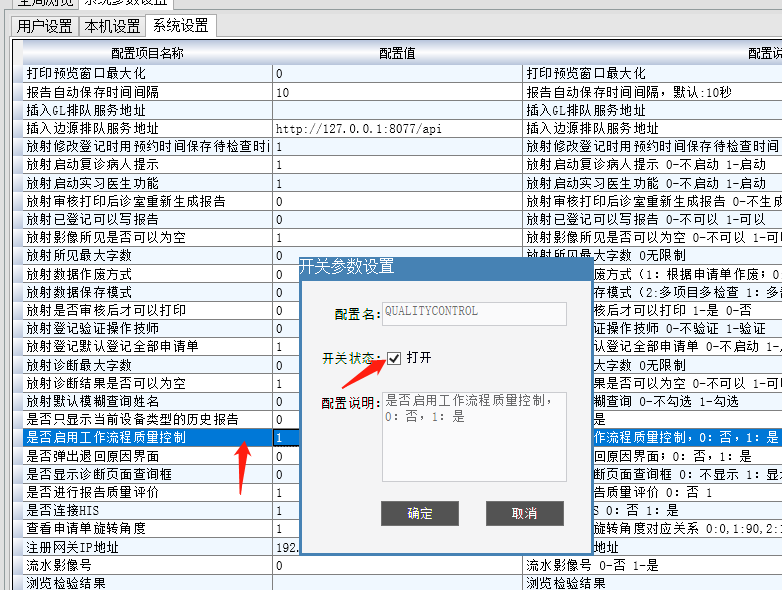
Task: Select the 打印预览窗口最大化 row
Action: point(147,74)
